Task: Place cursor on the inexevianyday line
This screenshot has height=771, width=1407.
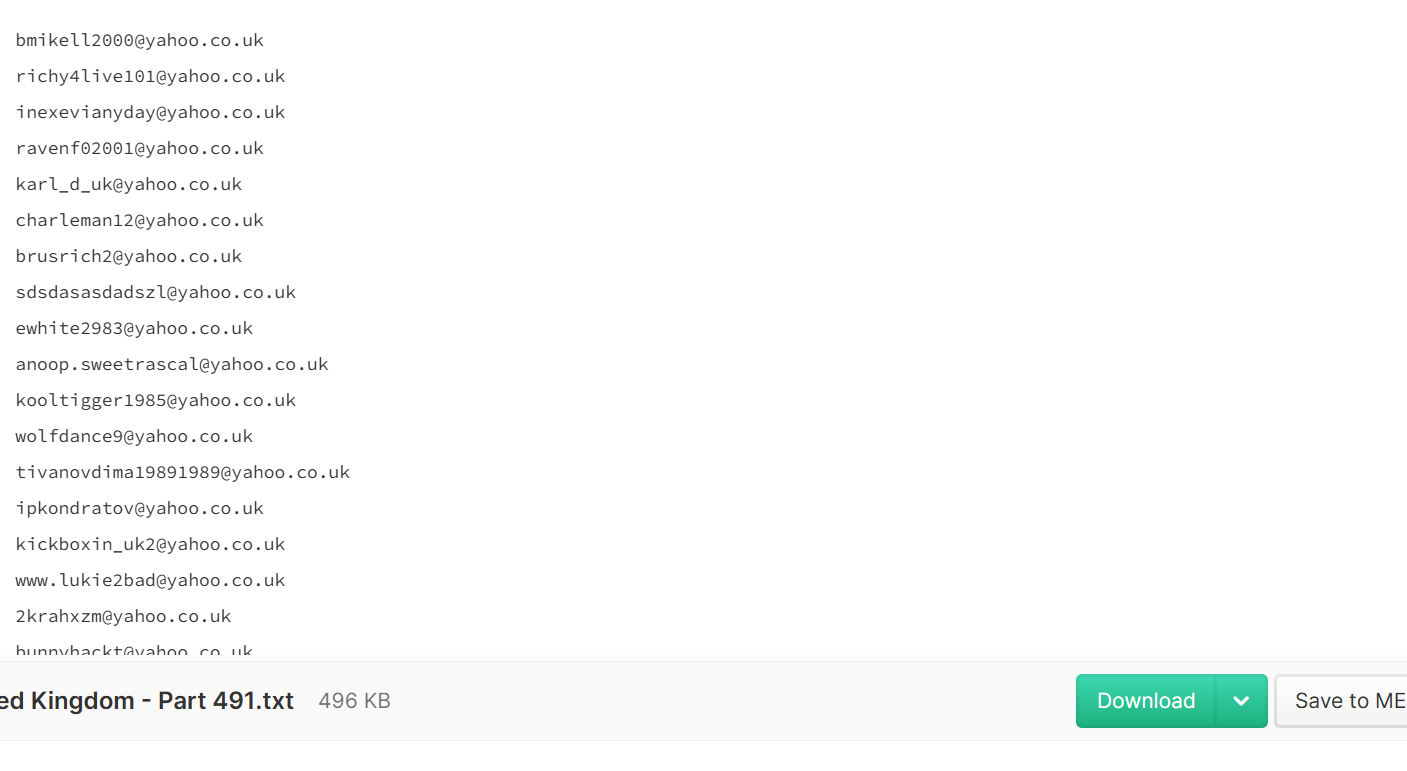Action: pyautogui.click(x=151, y=113)
